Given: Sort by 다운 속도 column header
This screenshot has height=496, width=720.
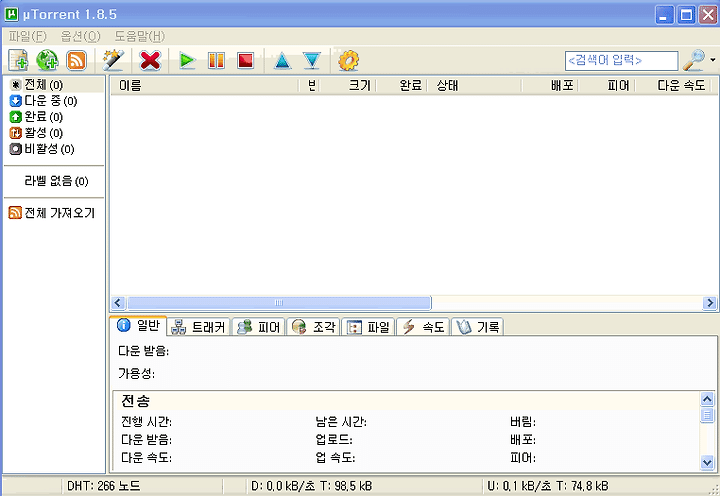Looking at the screenshot, I should coord(674,85).
